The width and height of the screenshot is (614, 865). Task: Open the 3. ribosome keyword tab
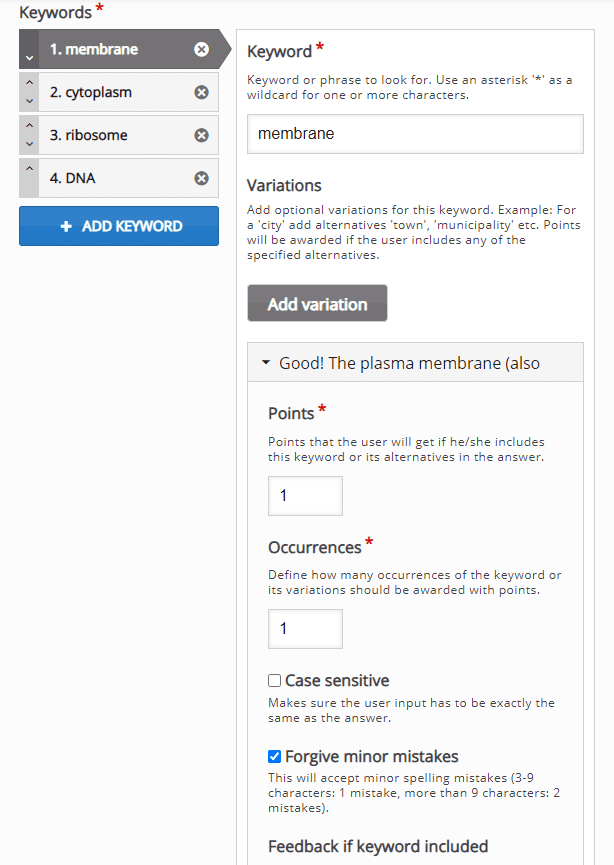(x=119, y=135)
